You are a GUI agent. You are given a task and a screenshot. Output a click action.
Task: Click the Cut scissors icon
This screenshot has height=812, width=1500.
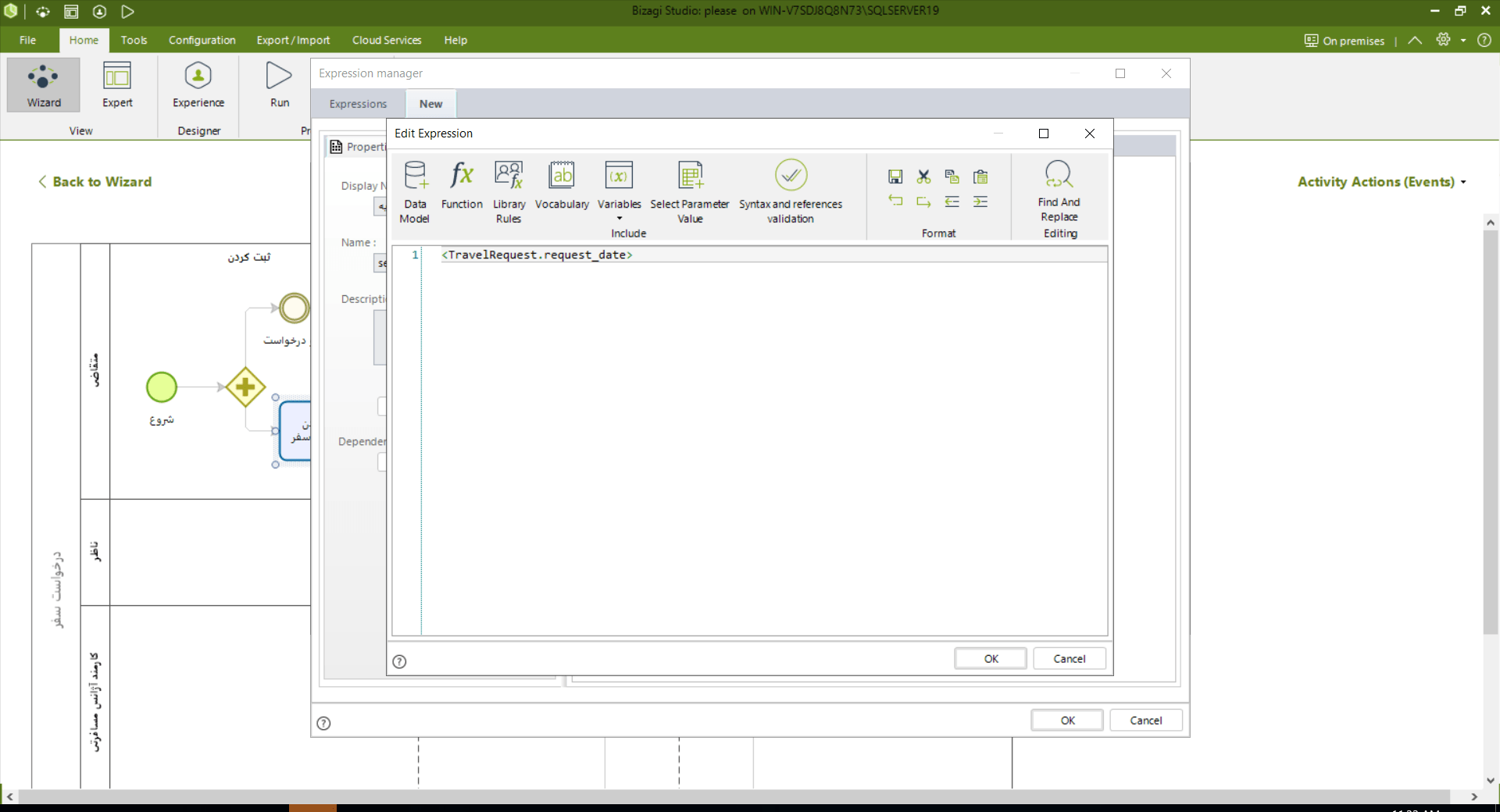click(923, 176)
